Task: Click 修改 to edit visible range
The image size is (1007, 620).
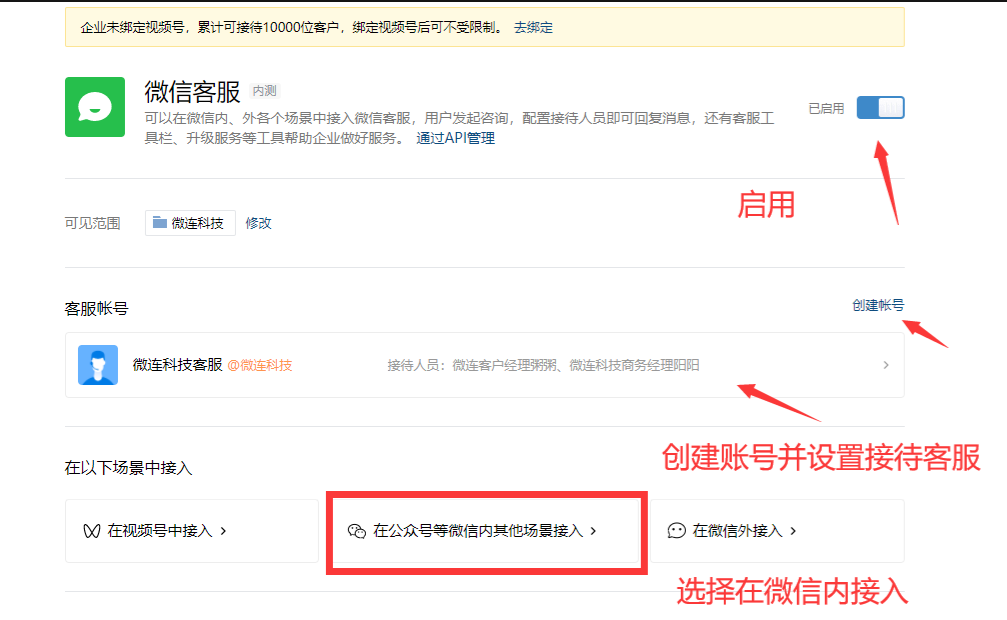Action: tap(258, 223)
